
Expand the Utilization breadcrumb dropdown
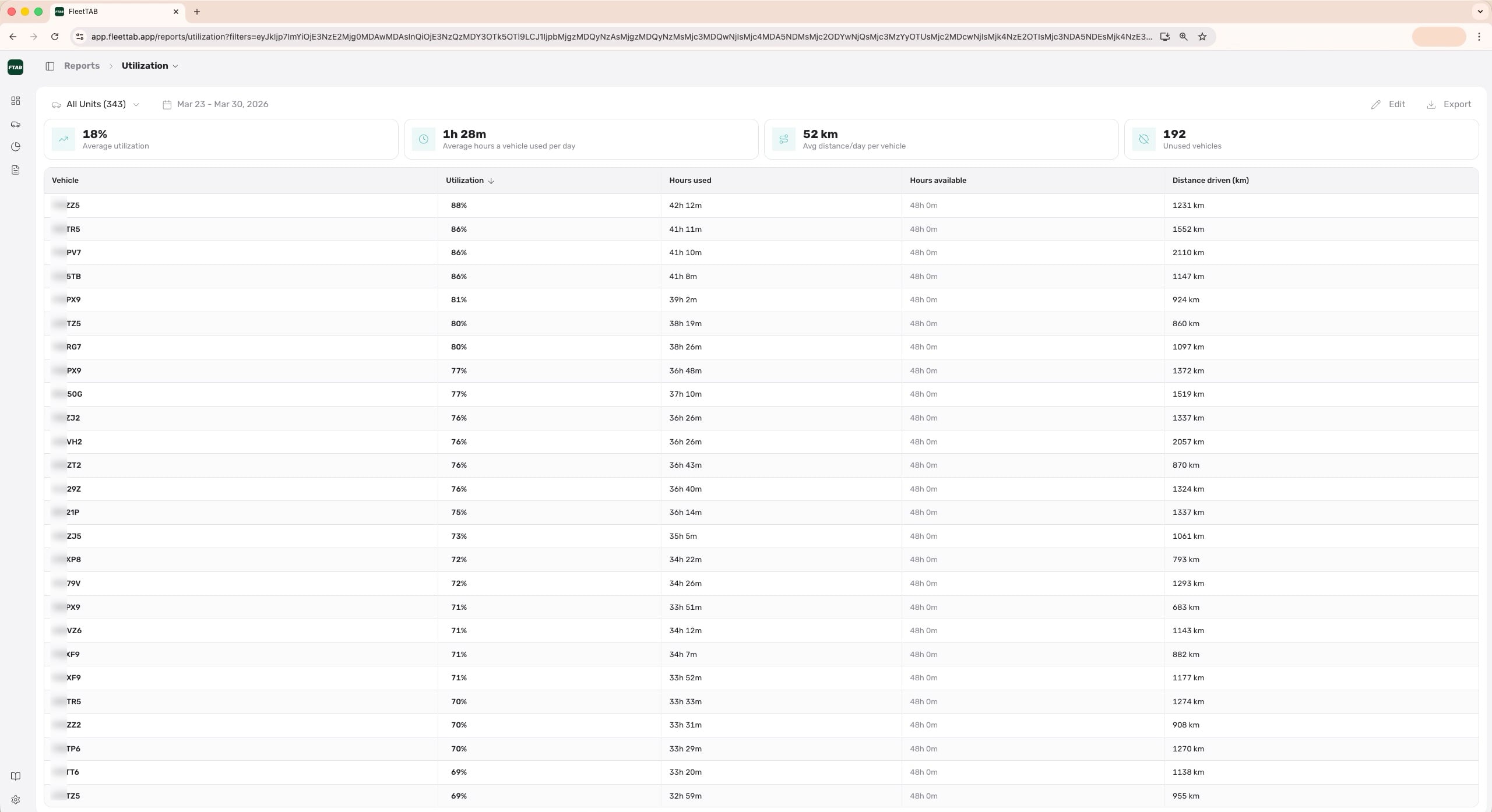(x=150, y=66)
